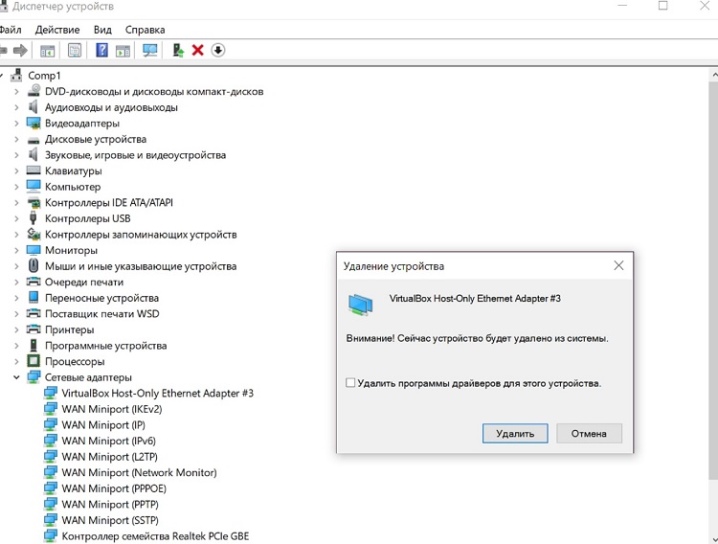Select WAN Miniport (SSTP)
The image size is (718, 544).
pos(110,520)
